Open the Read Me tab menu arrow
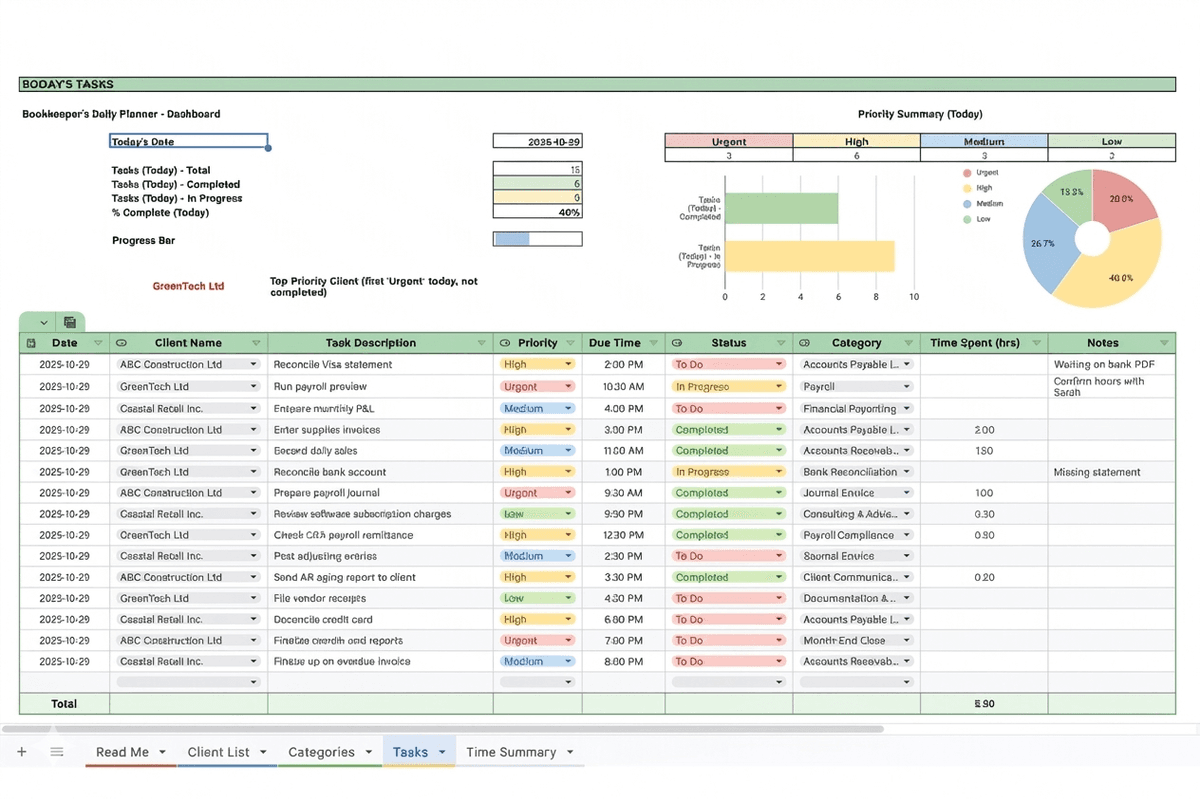 pos(163,752)
